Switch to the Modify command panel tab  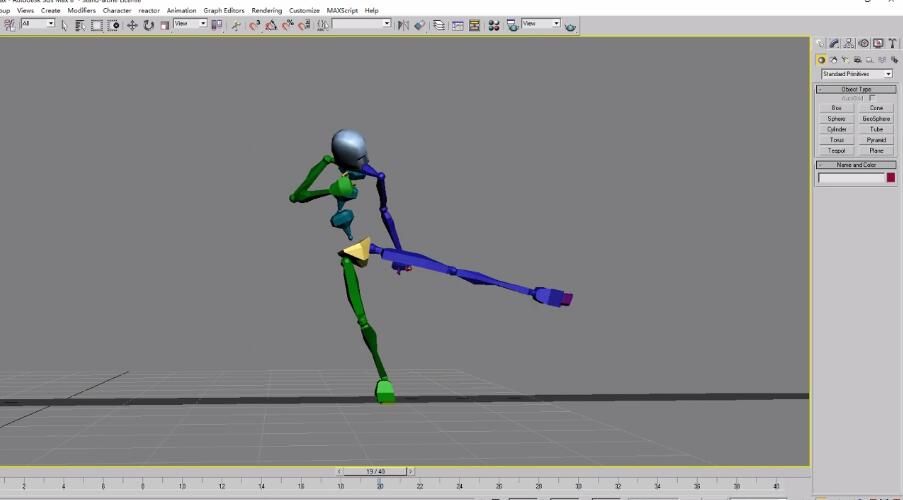coord(834,43)
